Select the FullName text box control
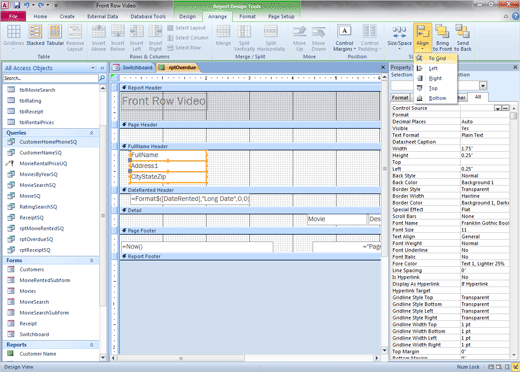 (x=168, y=155)
